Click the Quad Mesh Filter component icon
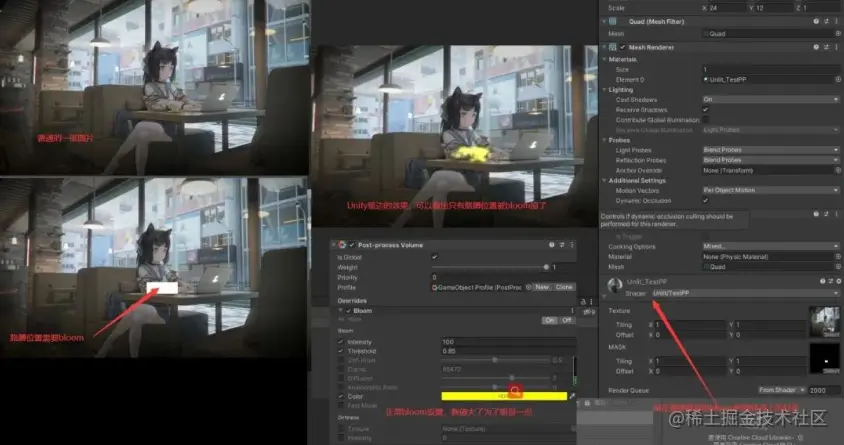Image resolution: width=844 pixels, height=445 pixels. coord(613,22)
